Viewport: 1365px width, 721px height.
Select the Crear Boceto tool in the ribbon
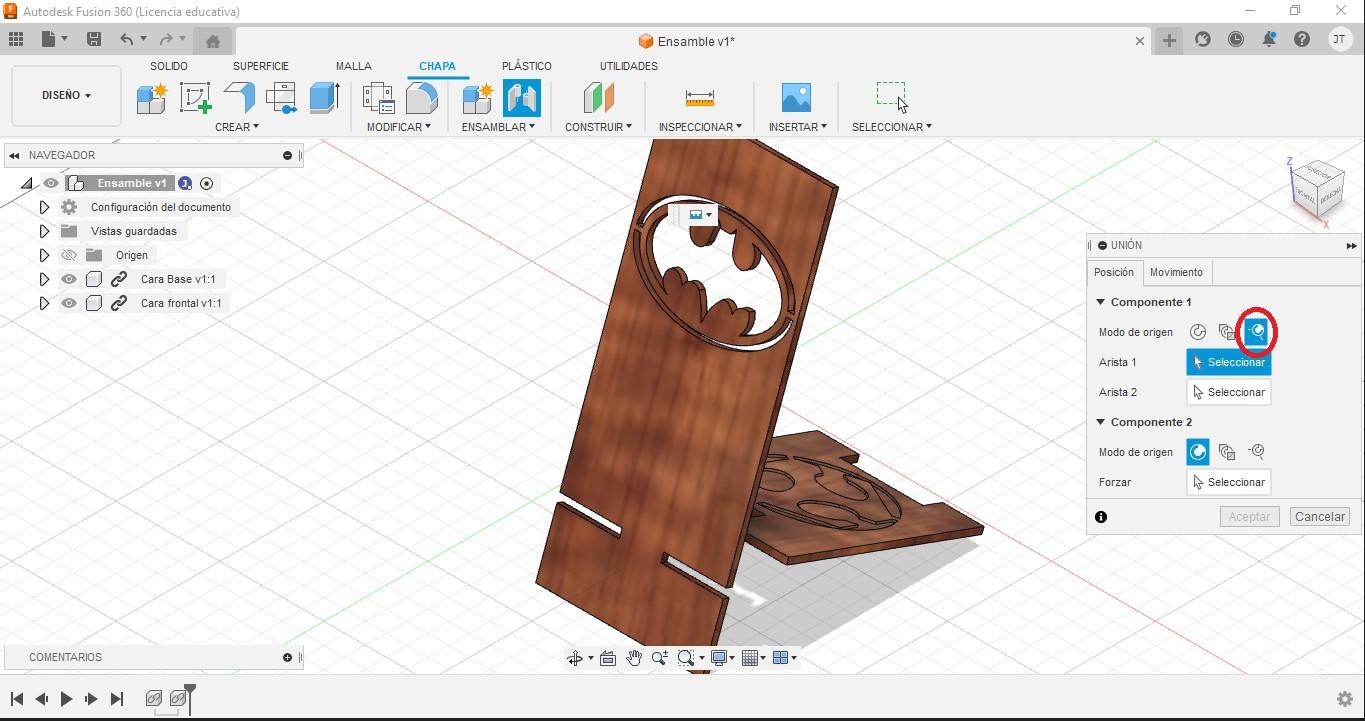tap(195, 97)
